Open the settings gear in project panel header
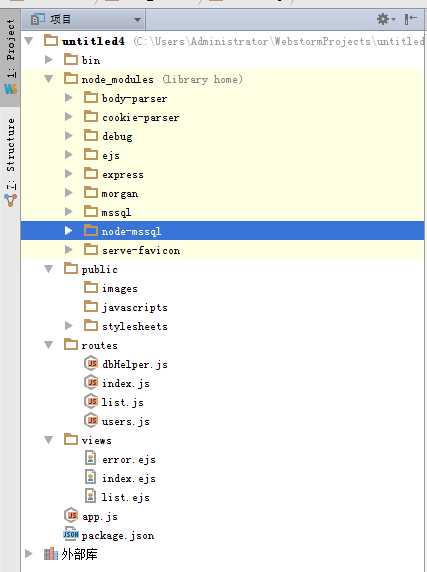Image resolution: width=427 pixels, height=572 pixels. pos(385,19)
